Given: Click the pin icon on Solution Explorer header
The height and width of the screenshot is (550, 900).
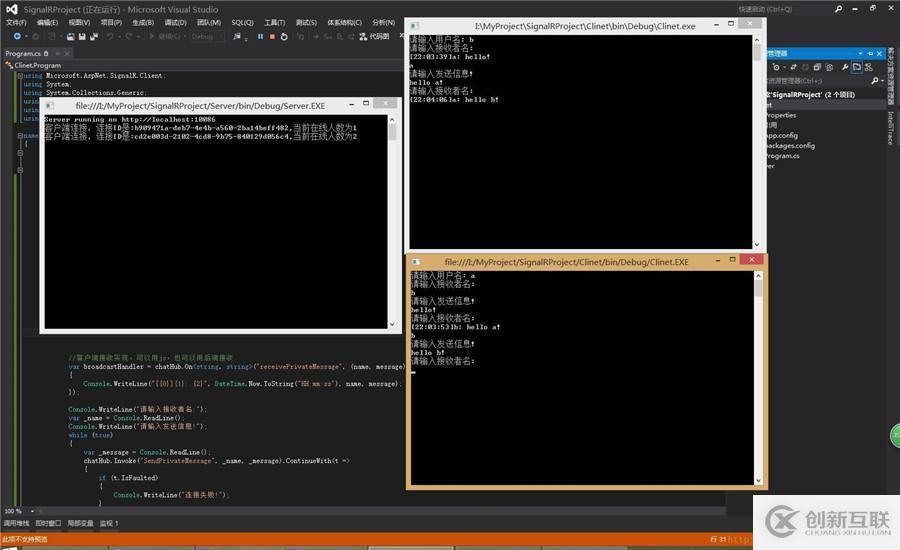Looking at the screenshot, I should tap(870, 53).
